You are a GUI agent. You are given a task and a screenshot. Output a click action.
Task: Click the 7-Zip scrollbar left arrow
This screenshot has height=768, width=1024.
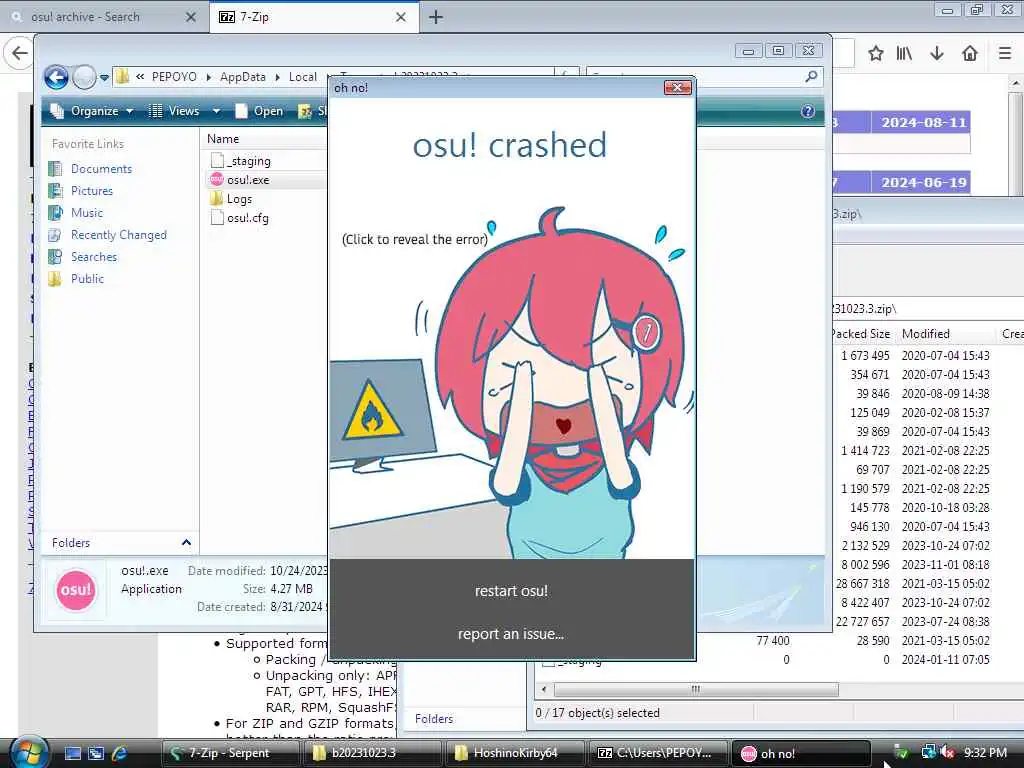544,689
